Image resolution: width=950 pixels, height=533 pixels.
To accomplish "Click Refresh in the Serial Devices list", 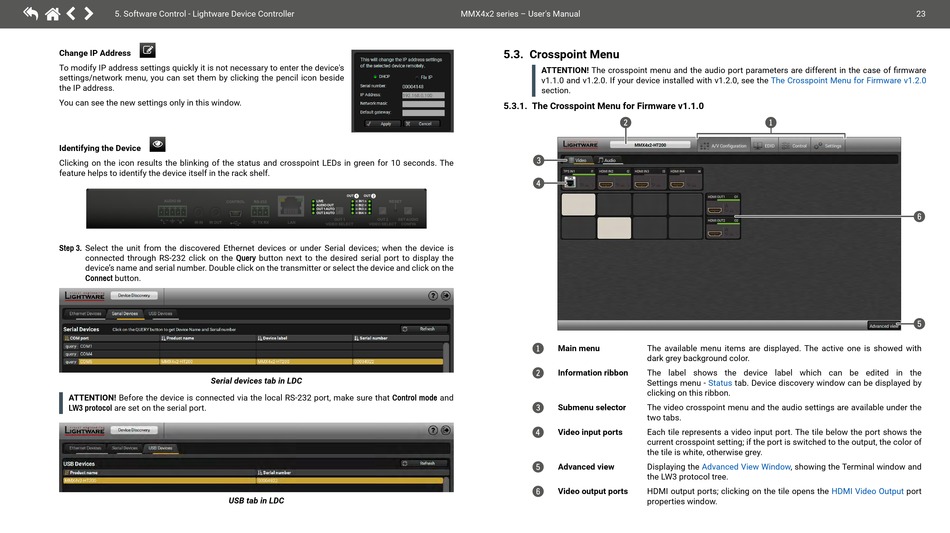I will (423, 329).
